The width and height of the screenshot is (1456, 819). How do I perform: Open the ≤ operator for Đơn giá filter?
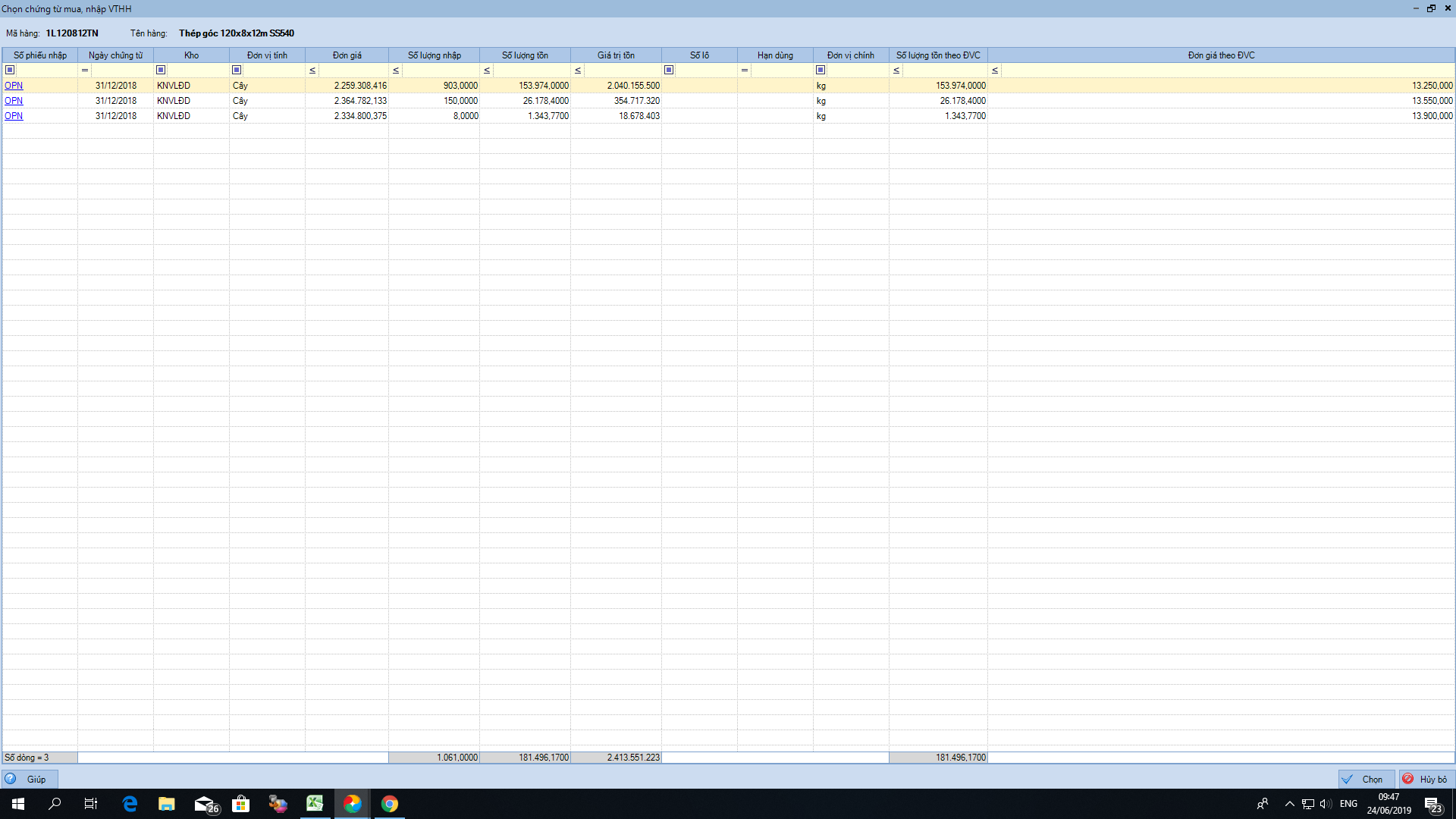(x=312, y=70)
